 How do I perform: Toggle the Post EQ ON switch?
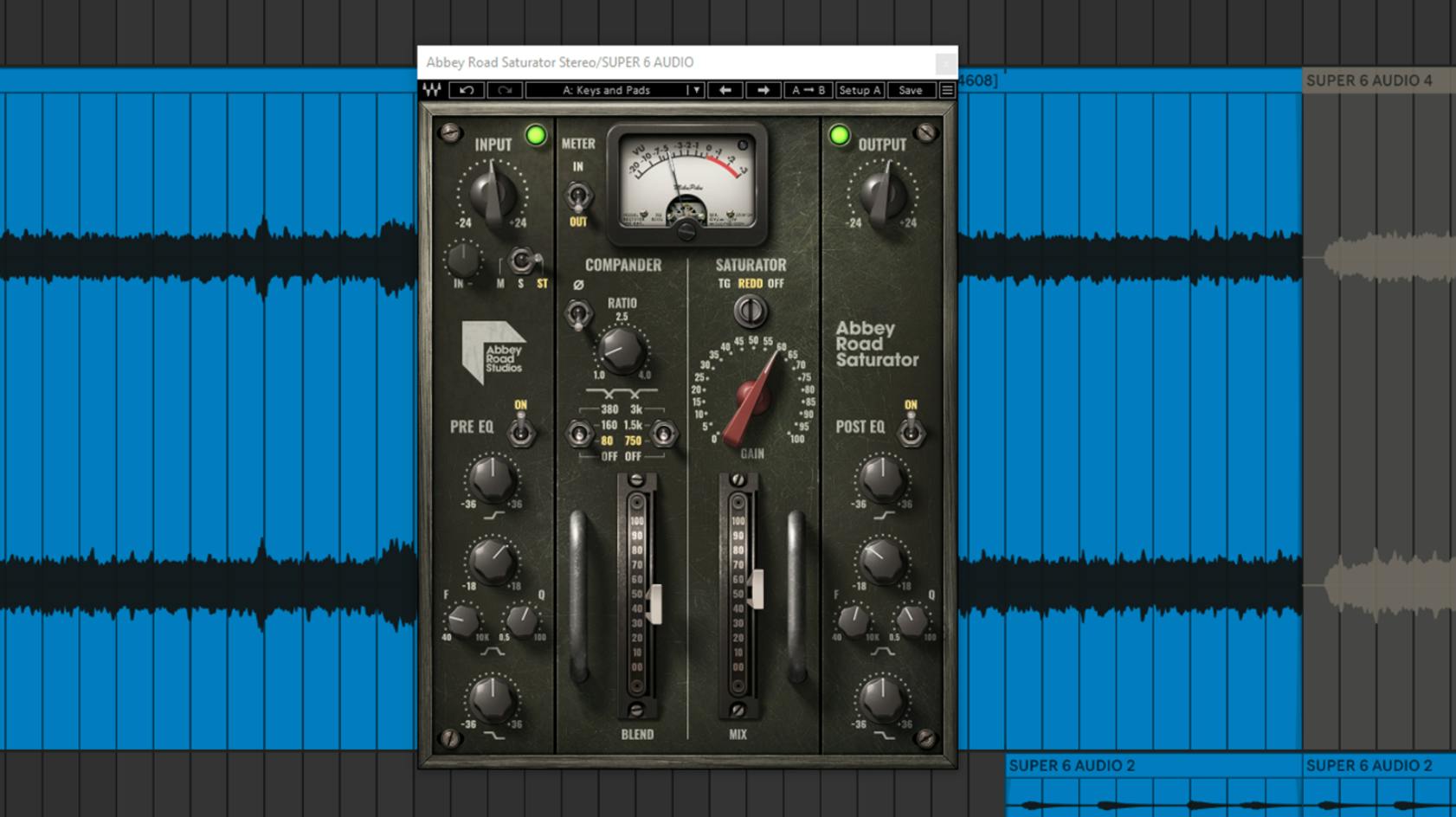pos(911,430)
